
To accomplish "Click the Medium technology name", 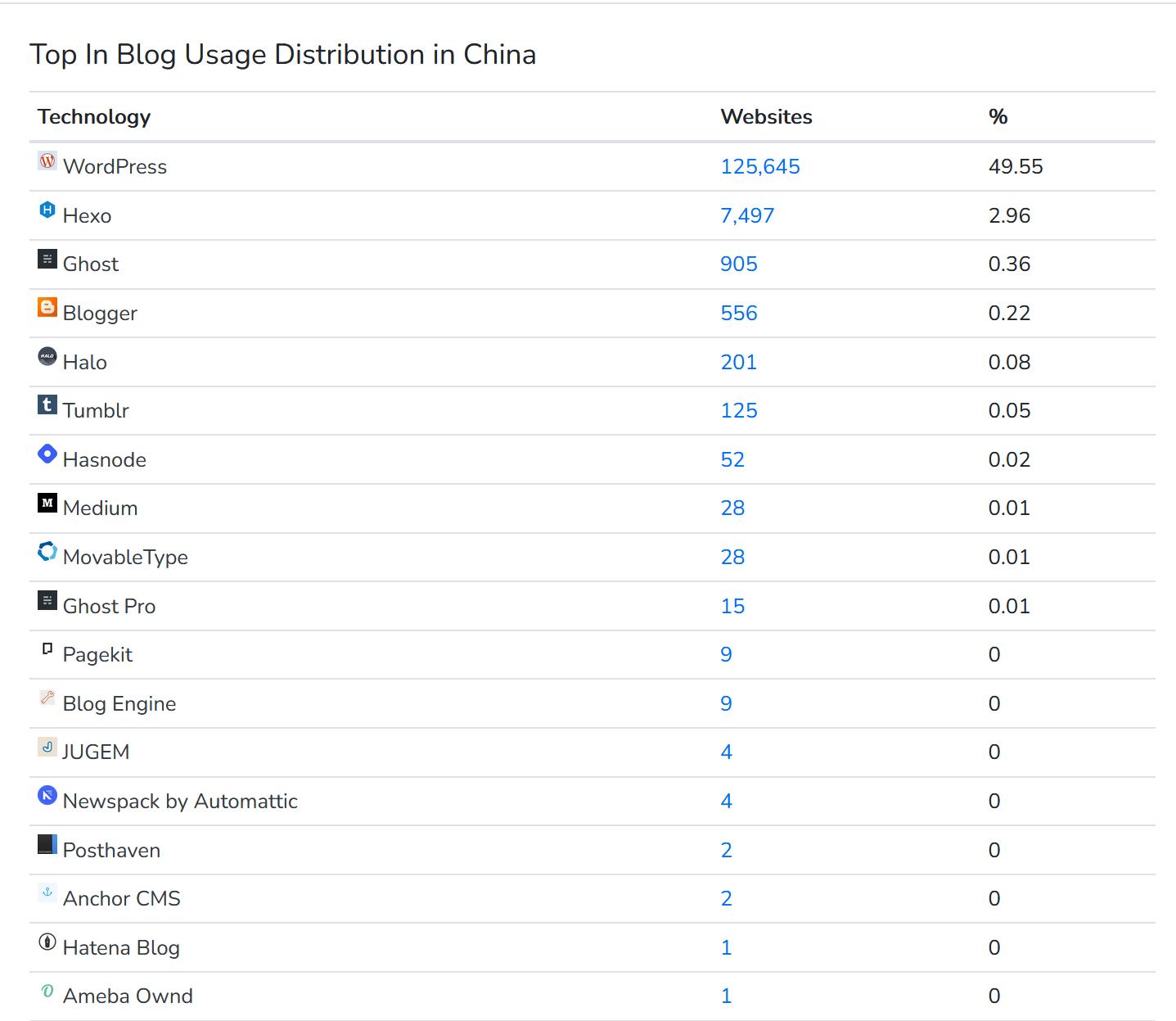I will coord(100,508).
